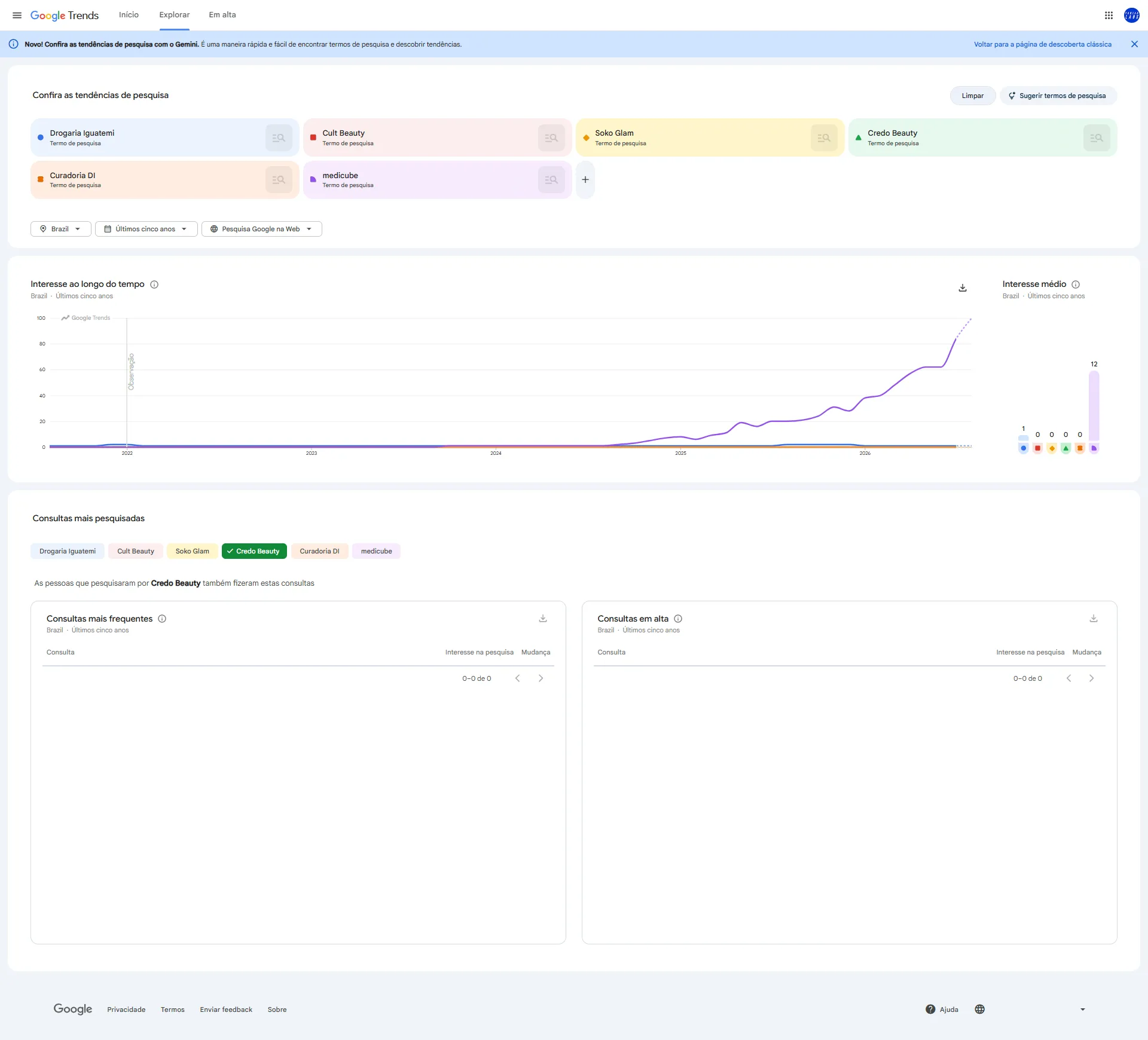
Task: Download the Consultas mais frequentes data
Action: click(x=543, y=619)
